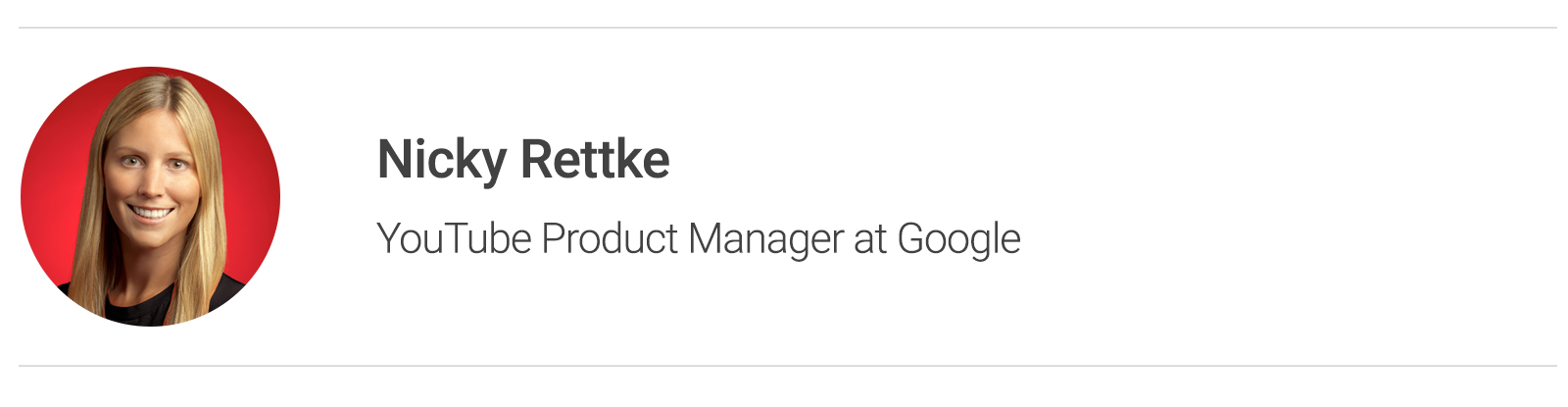1568x407 pixels.
Task: Click white gap between avatar and name
Action: 328,196
